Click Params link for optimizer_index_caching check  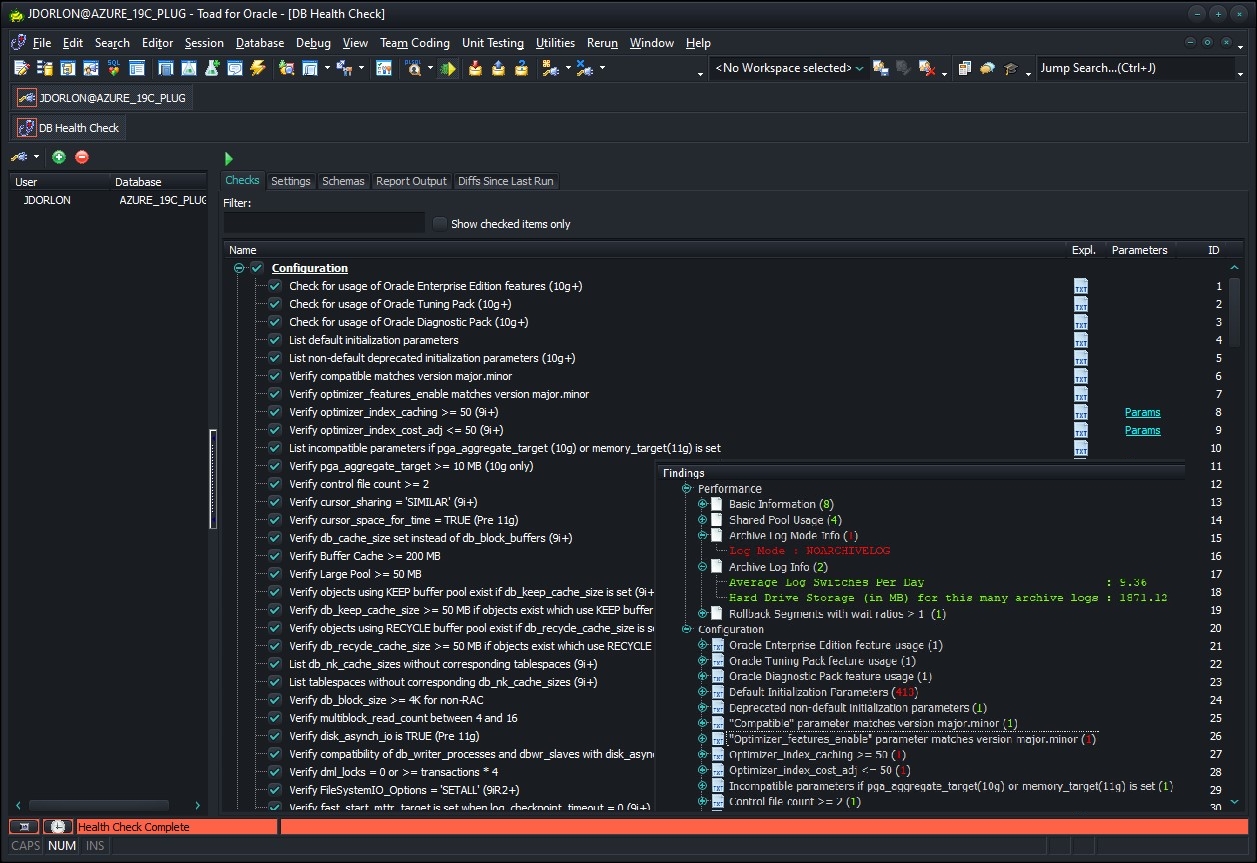1142,412
